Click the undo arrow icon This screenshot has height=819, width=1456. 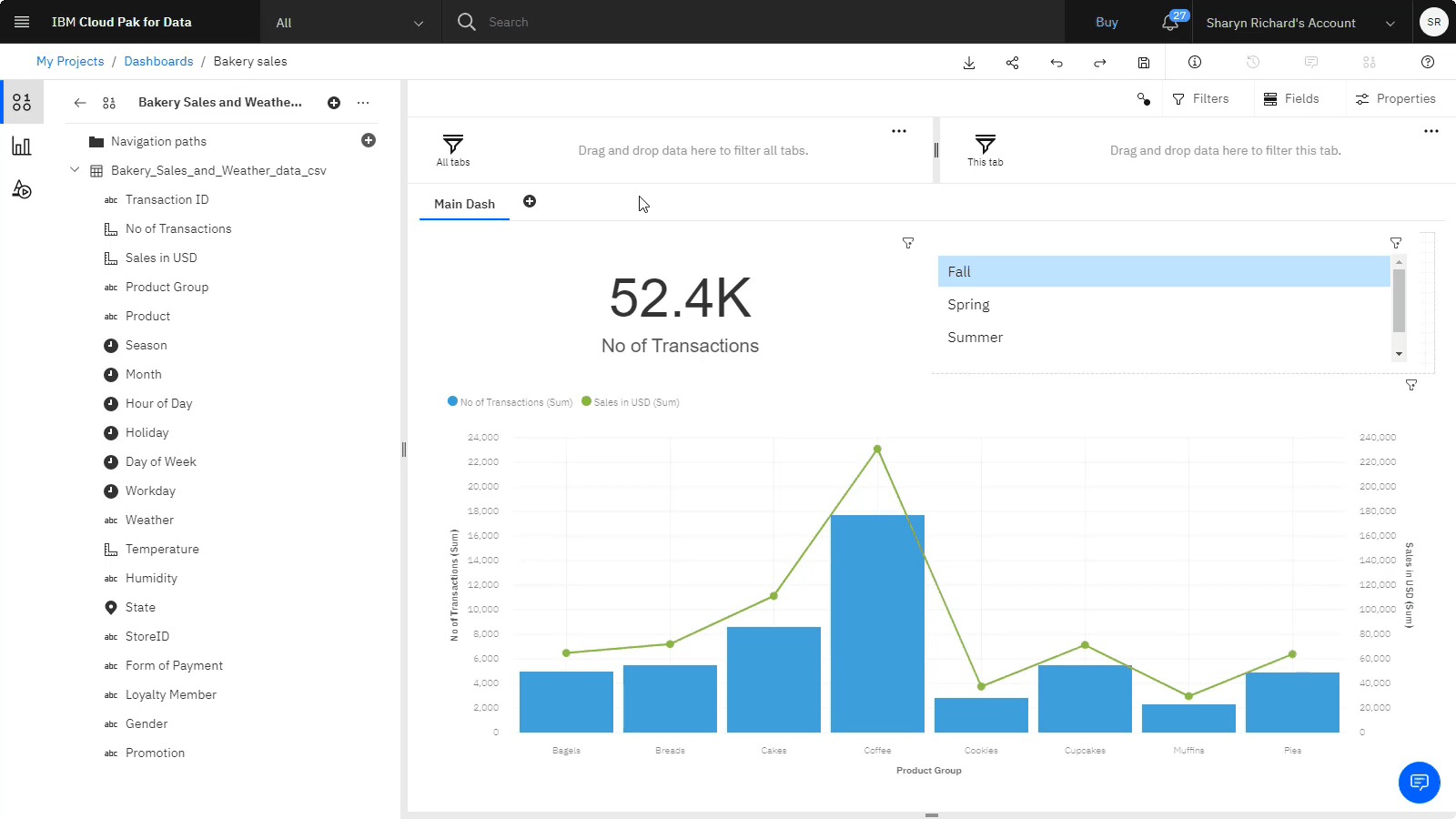point(1057,62)
